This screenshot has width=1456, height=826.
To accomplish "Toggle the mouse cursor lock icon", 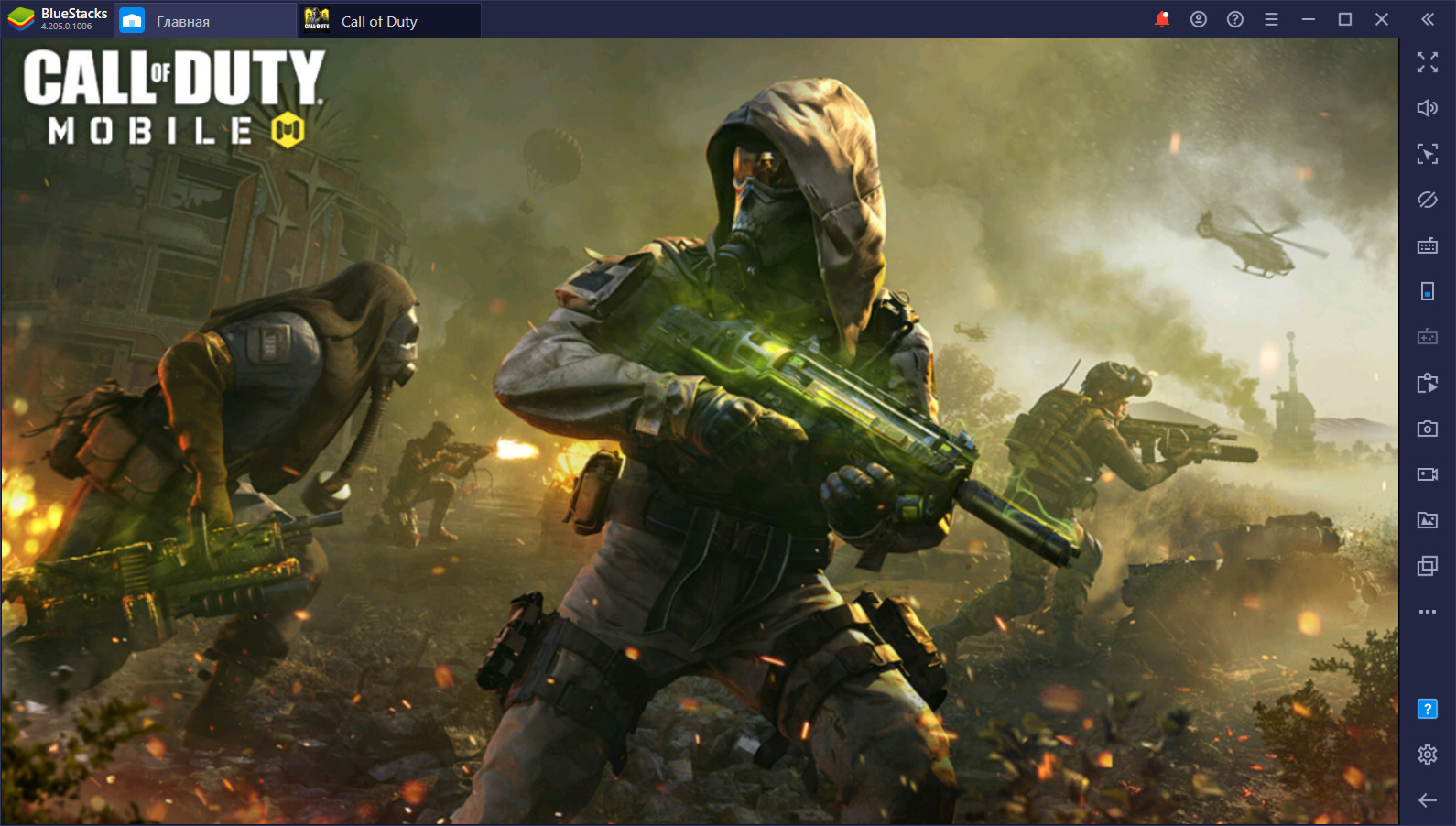I will (1427, 154).
